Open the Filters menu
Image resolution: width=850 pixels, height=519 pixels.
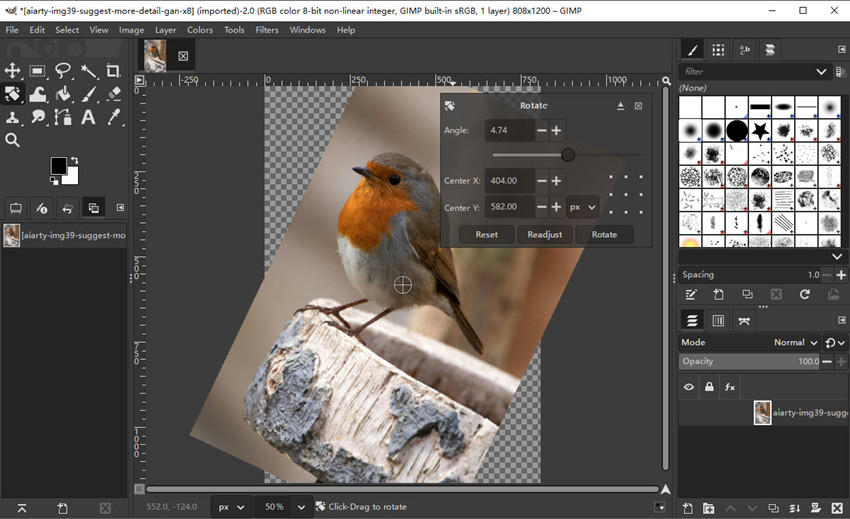pos(267,30)
